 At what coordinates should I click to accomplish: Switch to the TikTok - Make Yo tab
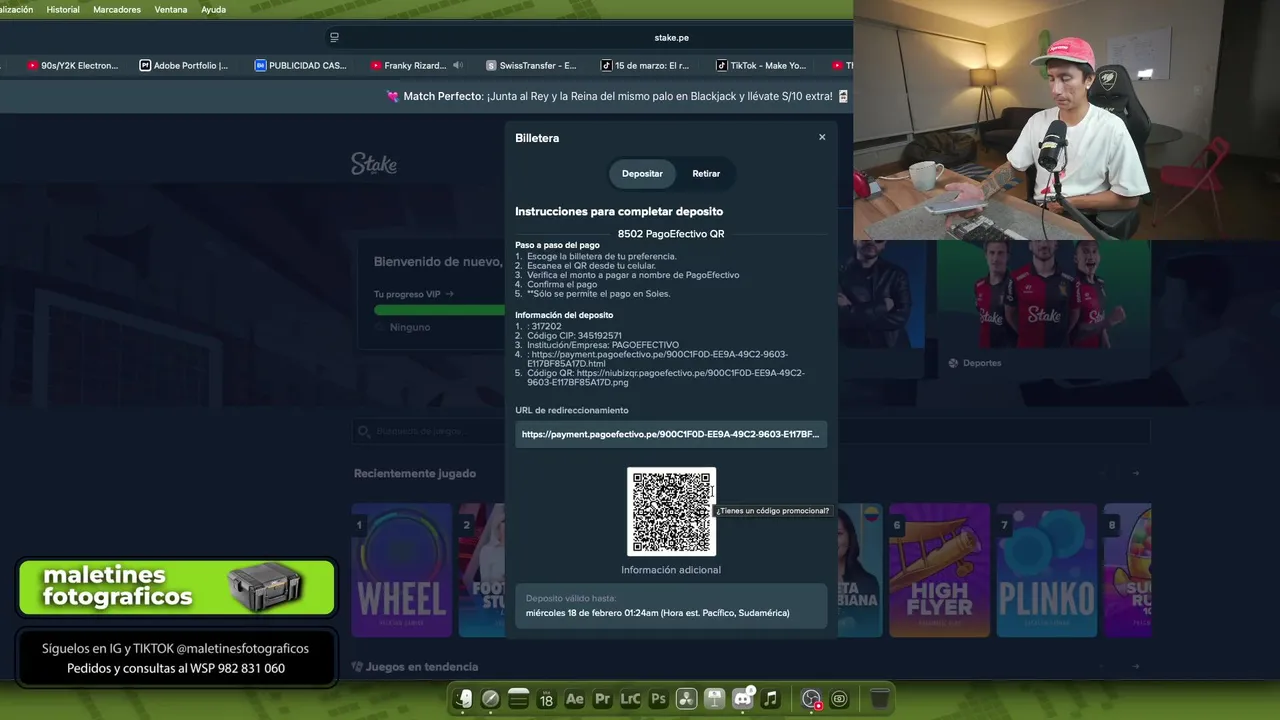pyautogui.click(x=761, y=65)
